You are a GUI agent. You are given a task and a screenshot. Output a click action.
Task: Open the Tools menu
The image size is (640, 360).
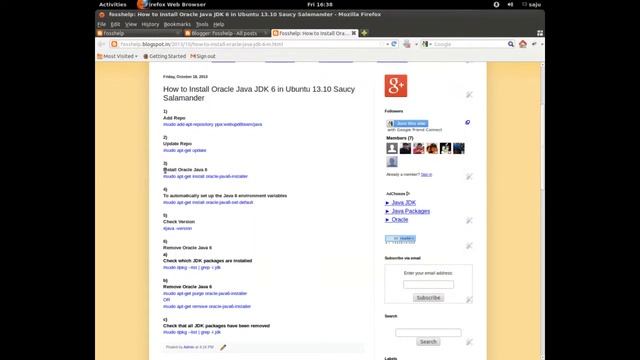[202, 24]
